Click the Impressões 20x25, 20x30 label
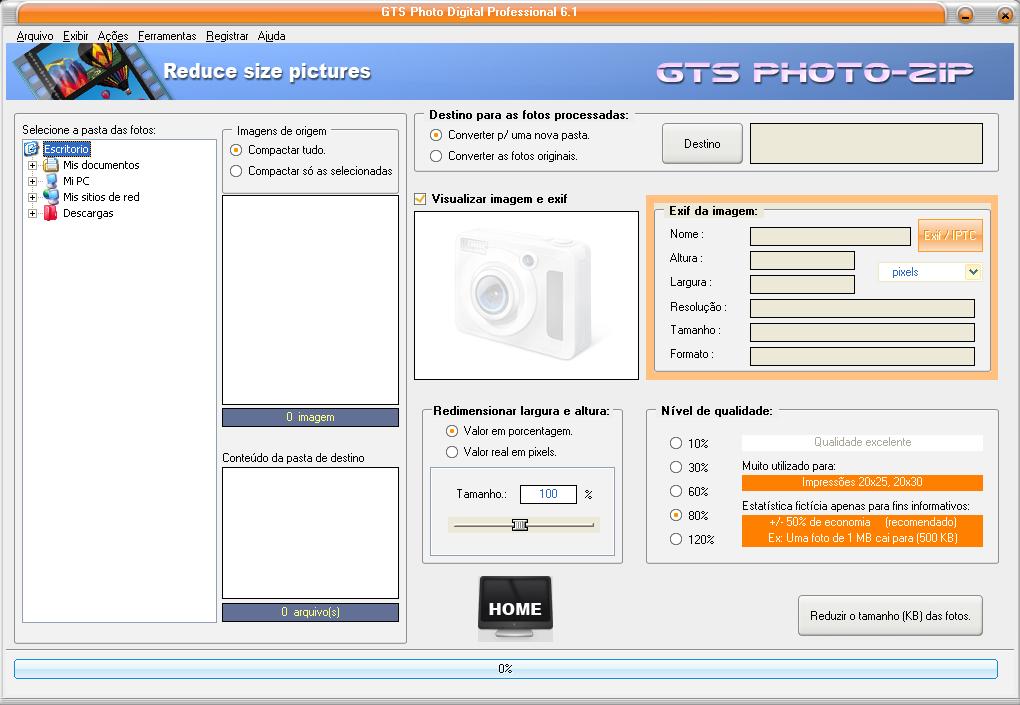The width and height of the screenshot is (1020, 705). [862, 483]
